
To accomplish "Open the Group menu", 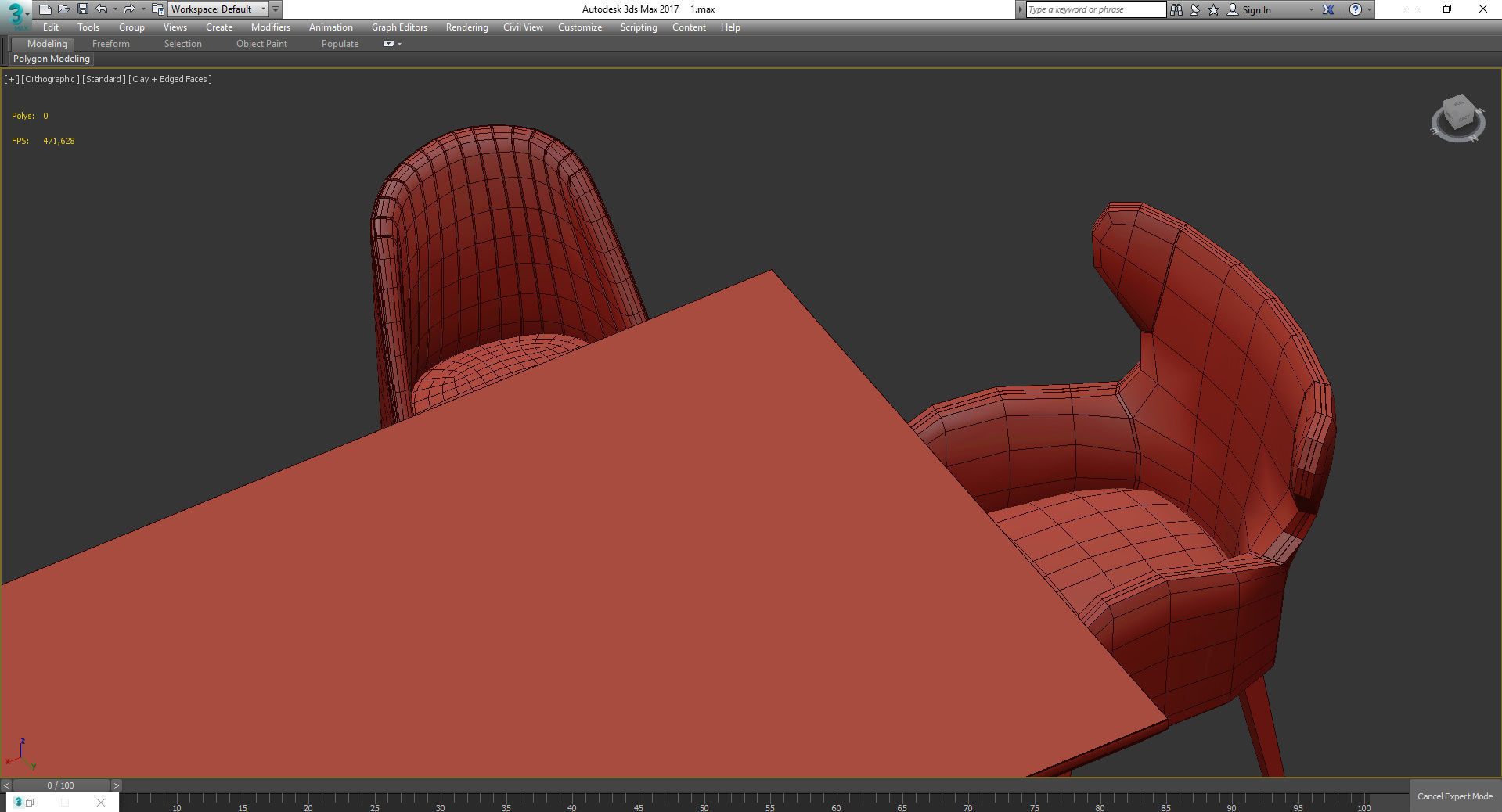I will pyautogui.click(x=131, y=27).
